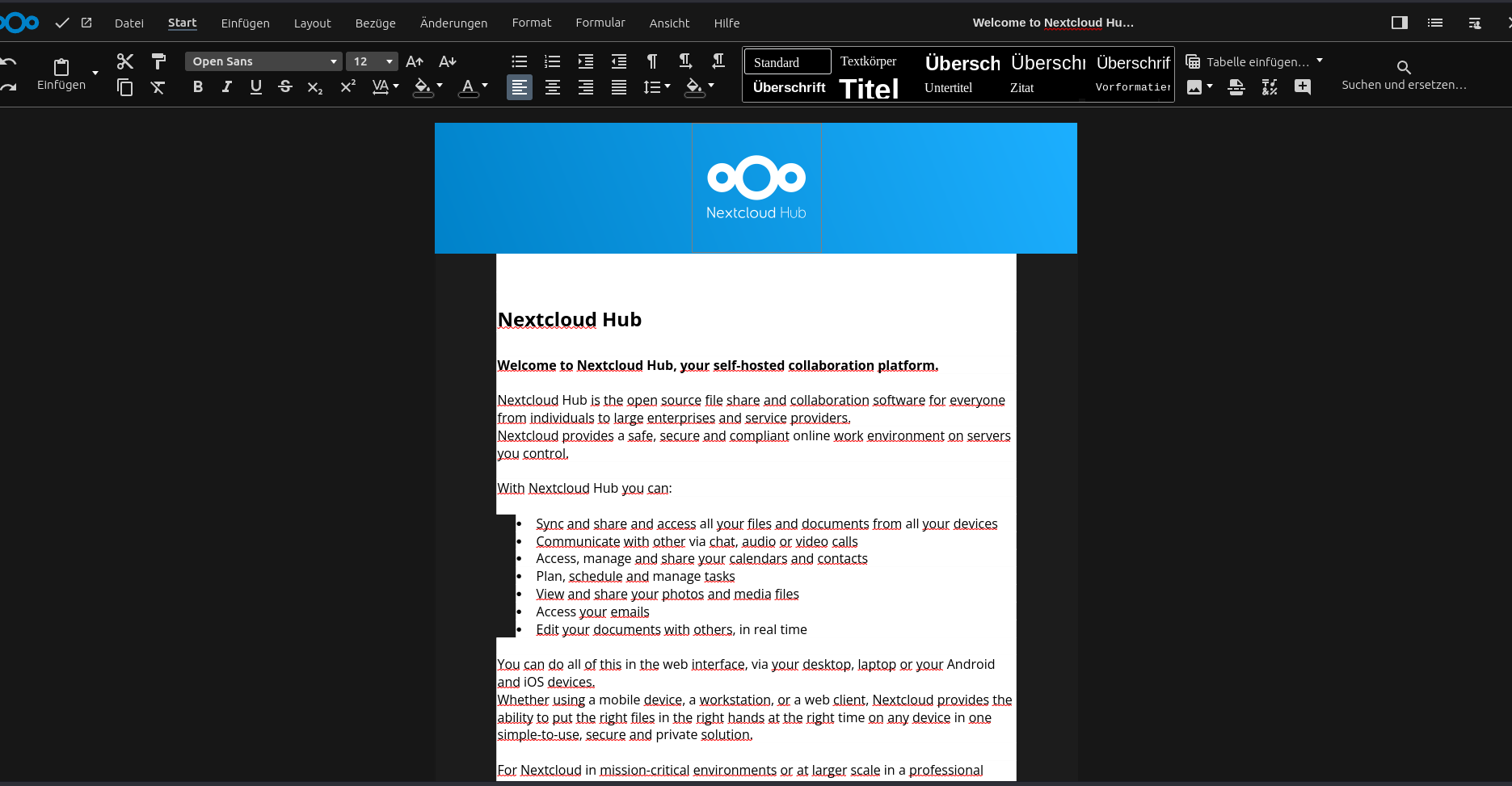Toggle right alignment
This screenshot has height=786, width=1512.
click(x=586, y=87)
